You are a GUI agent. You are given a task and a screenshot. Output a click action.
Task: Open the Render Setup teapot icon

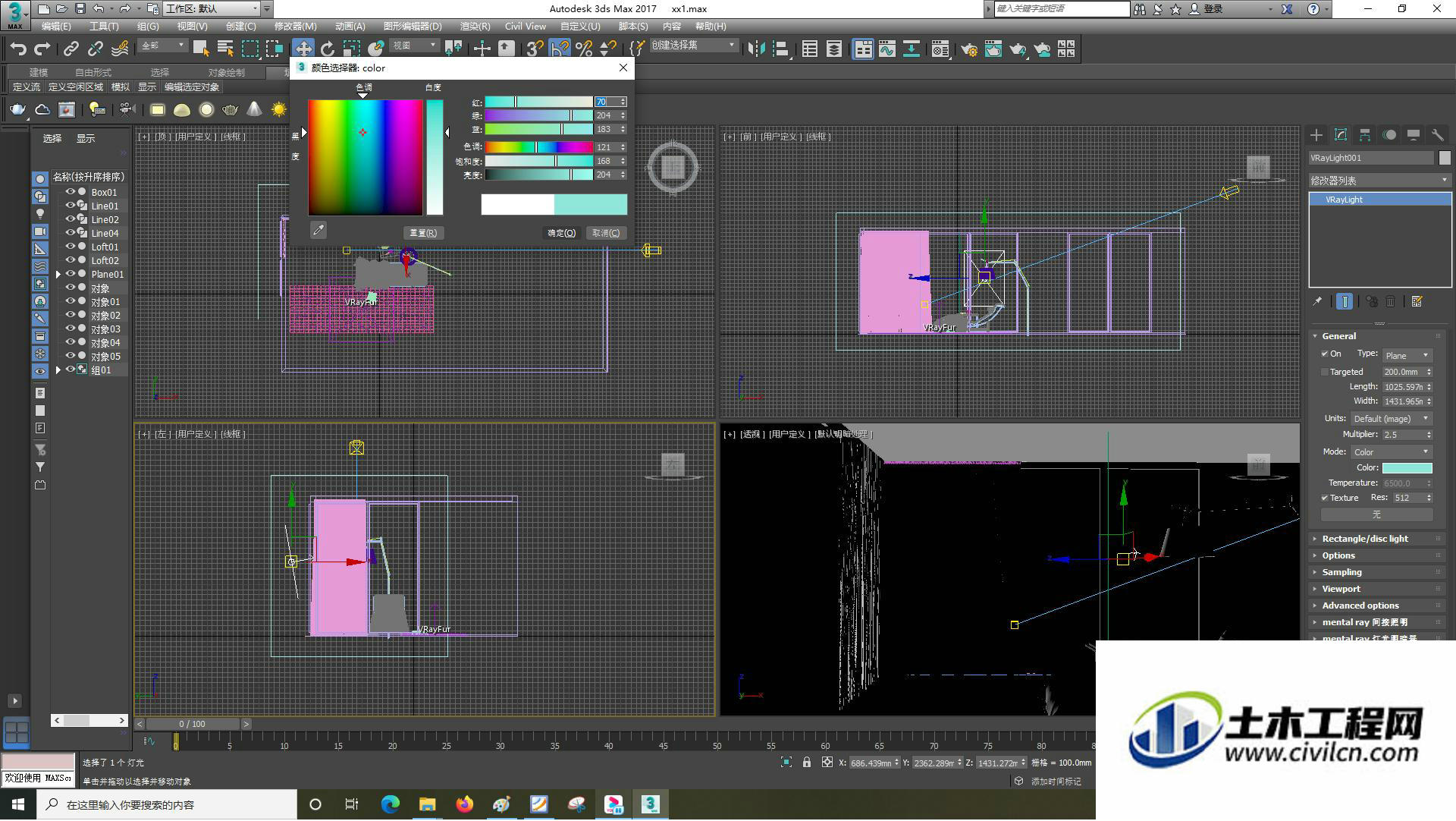(969, 49)
